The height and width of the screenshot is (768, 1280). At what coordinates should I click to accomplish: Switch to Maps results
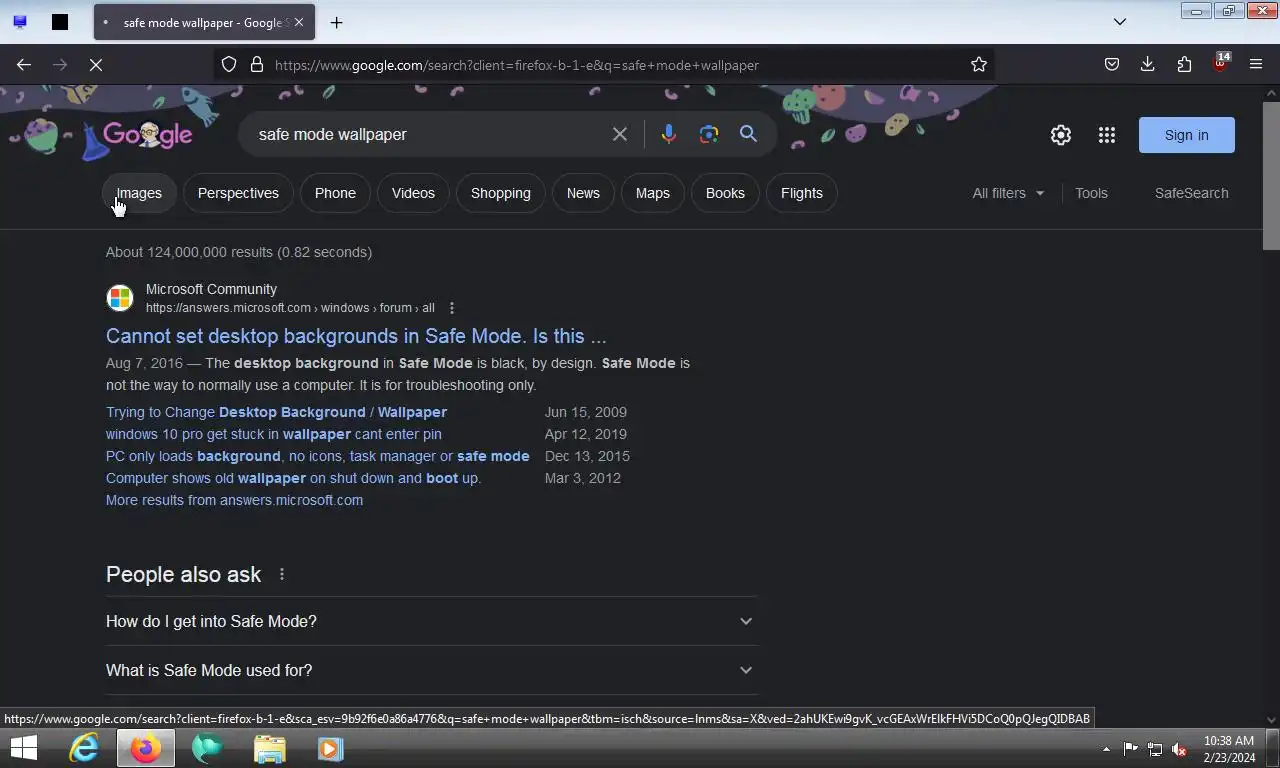[653, 193]
